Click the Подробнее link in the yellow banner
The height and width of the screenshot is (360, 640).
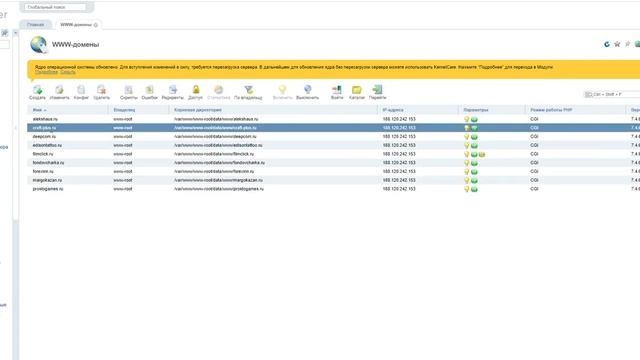tap(47, 72)
